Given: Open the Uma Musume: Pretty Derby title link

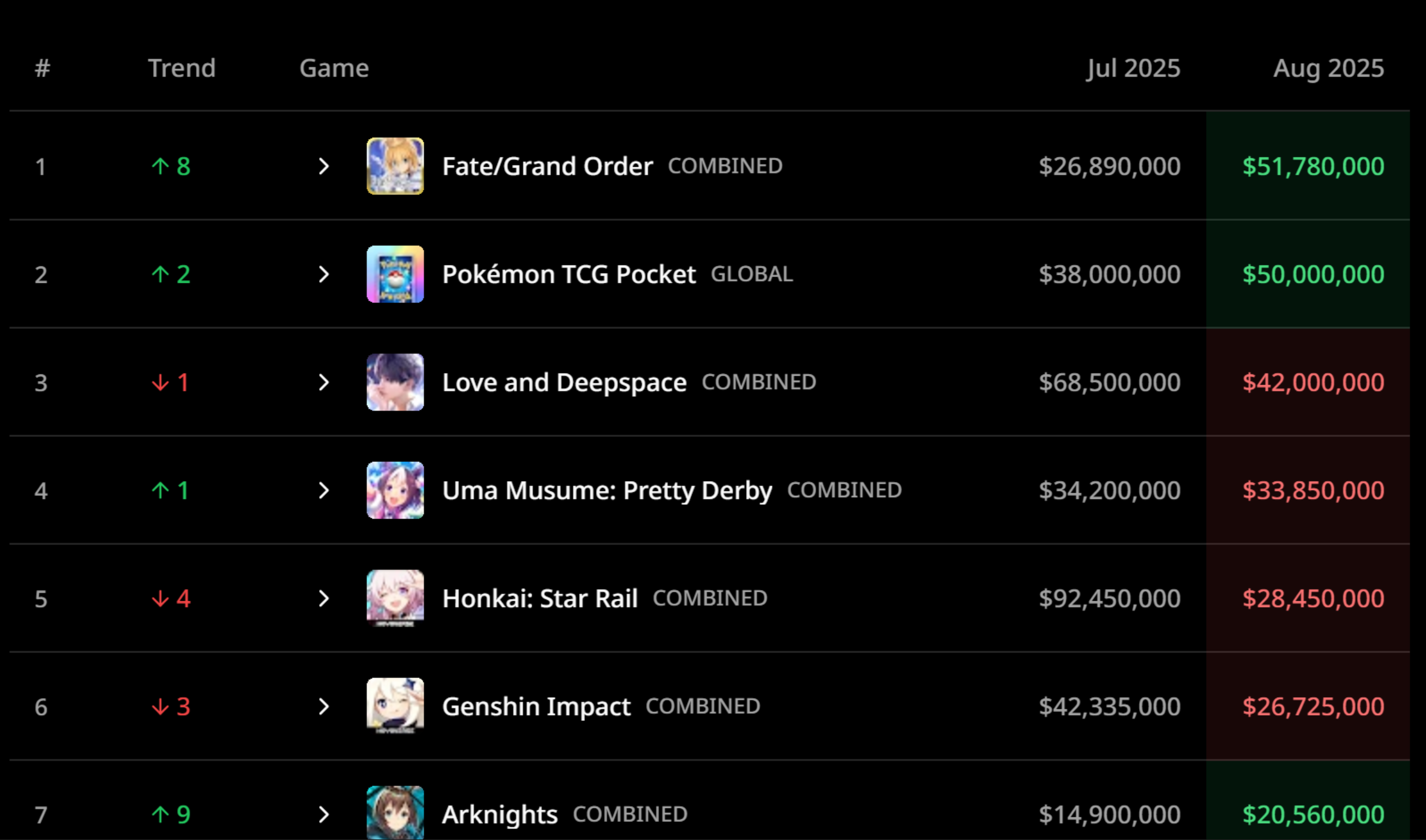Looking at the screenshot, I should (607, 491).
